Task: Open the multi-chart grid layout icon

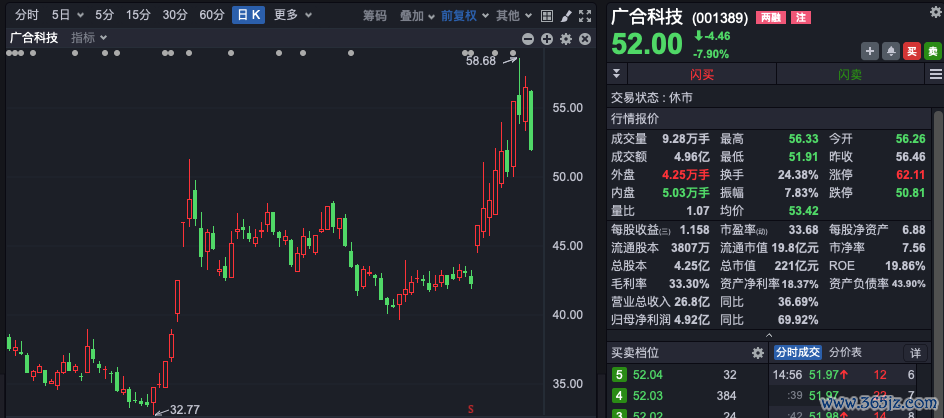Action: point(547,16)
